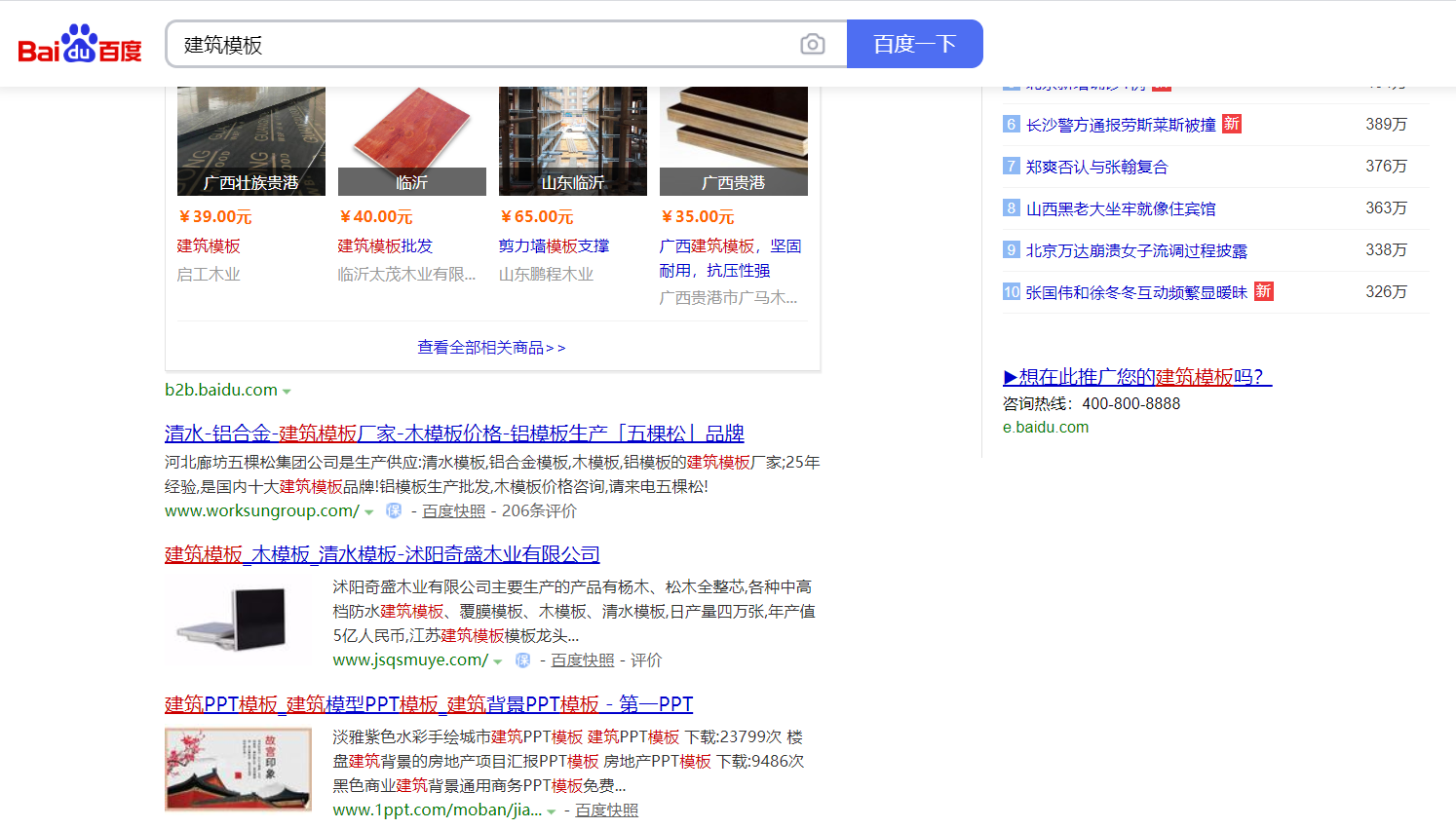Click the Baidu logo
1456x829 pixels.
point(80,45)
